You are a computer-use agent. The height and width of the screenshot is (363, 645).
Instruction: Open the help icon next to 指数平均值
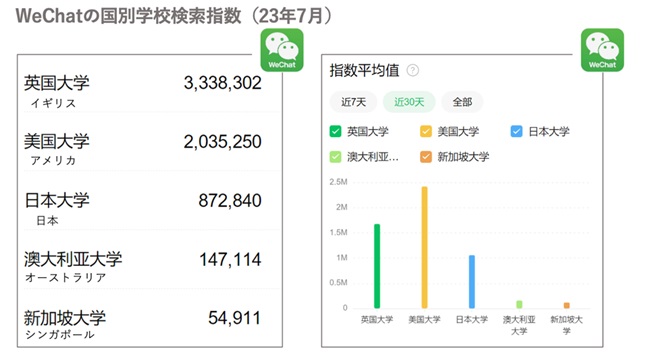(413, 71)
